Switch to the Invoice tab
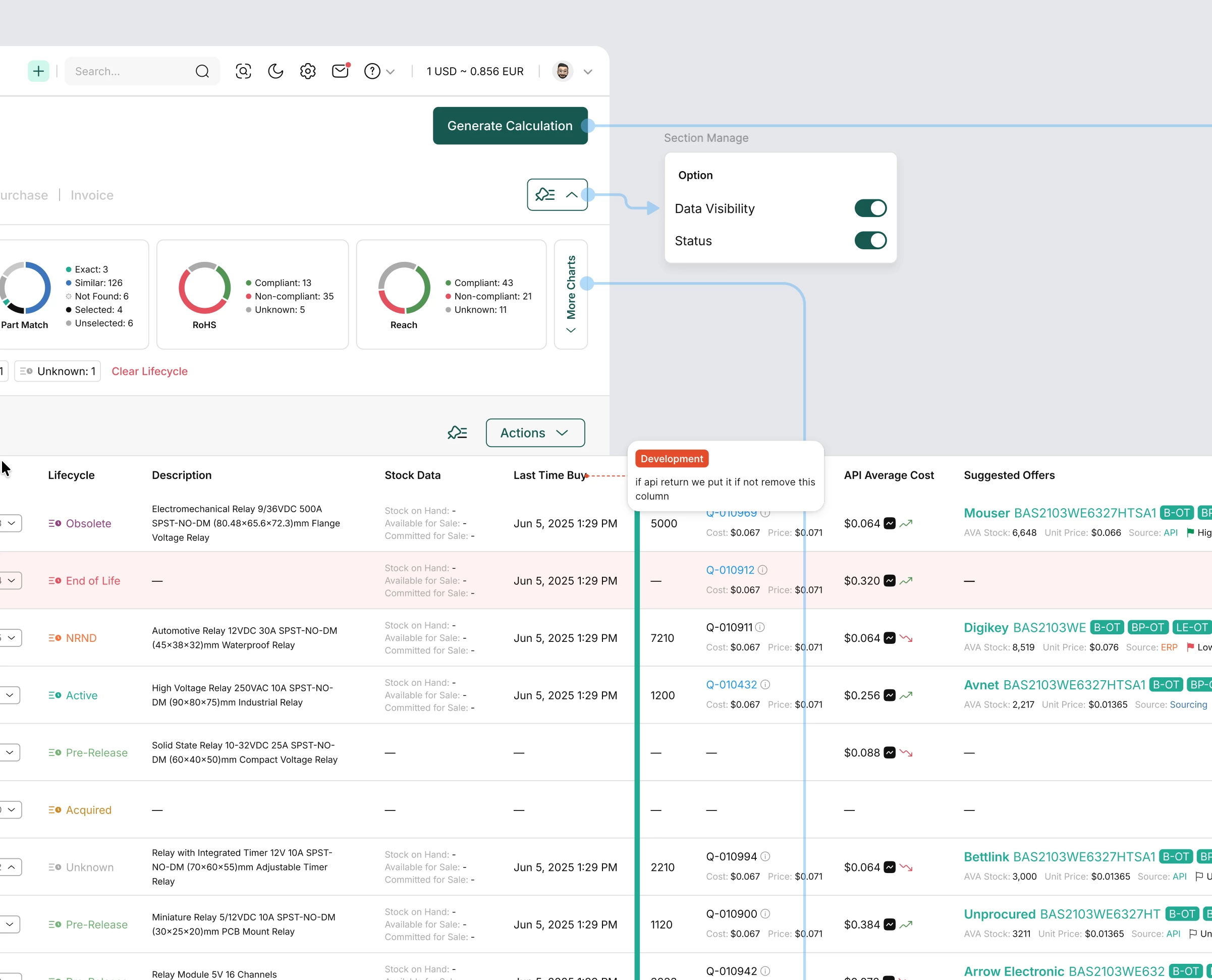 click(92, 195)
